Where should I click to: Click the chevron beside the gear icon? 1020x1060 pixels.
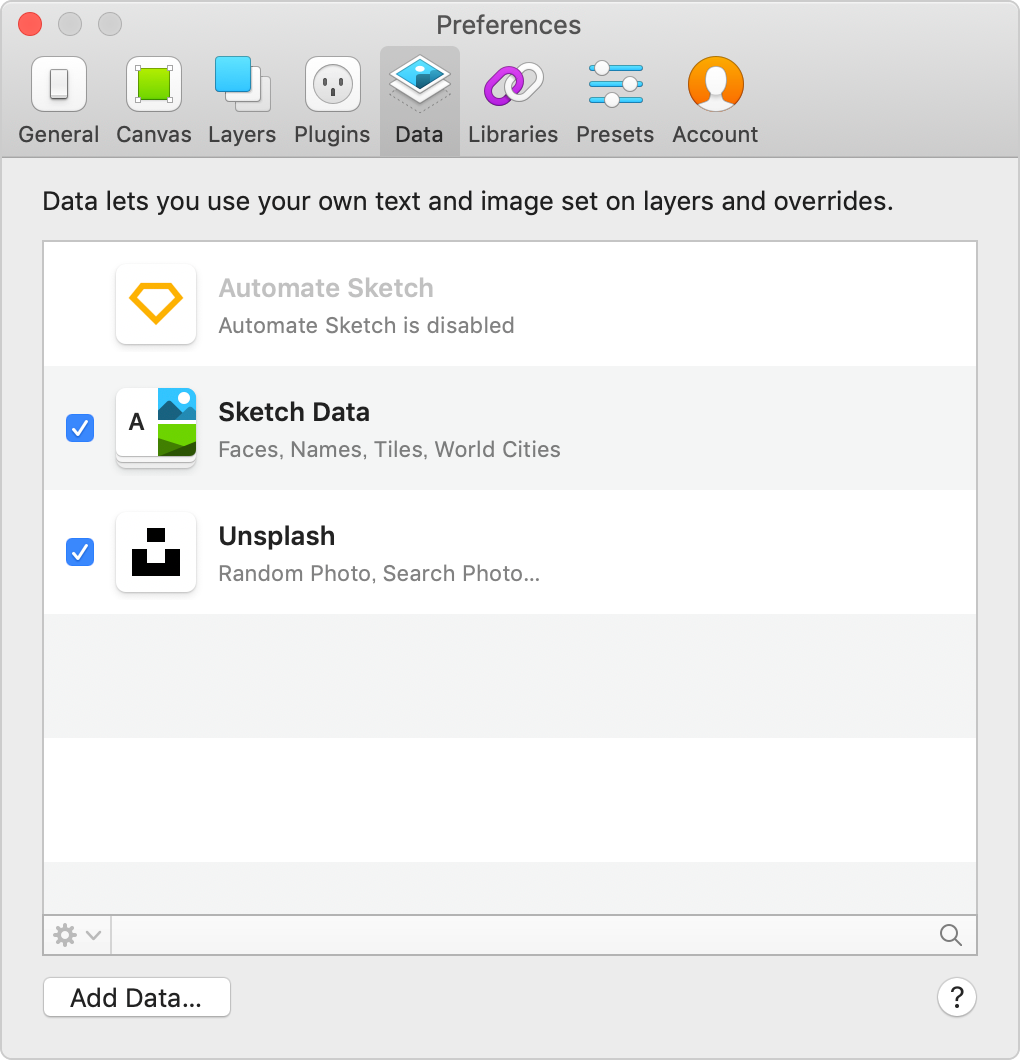click(x=94, y=936)
